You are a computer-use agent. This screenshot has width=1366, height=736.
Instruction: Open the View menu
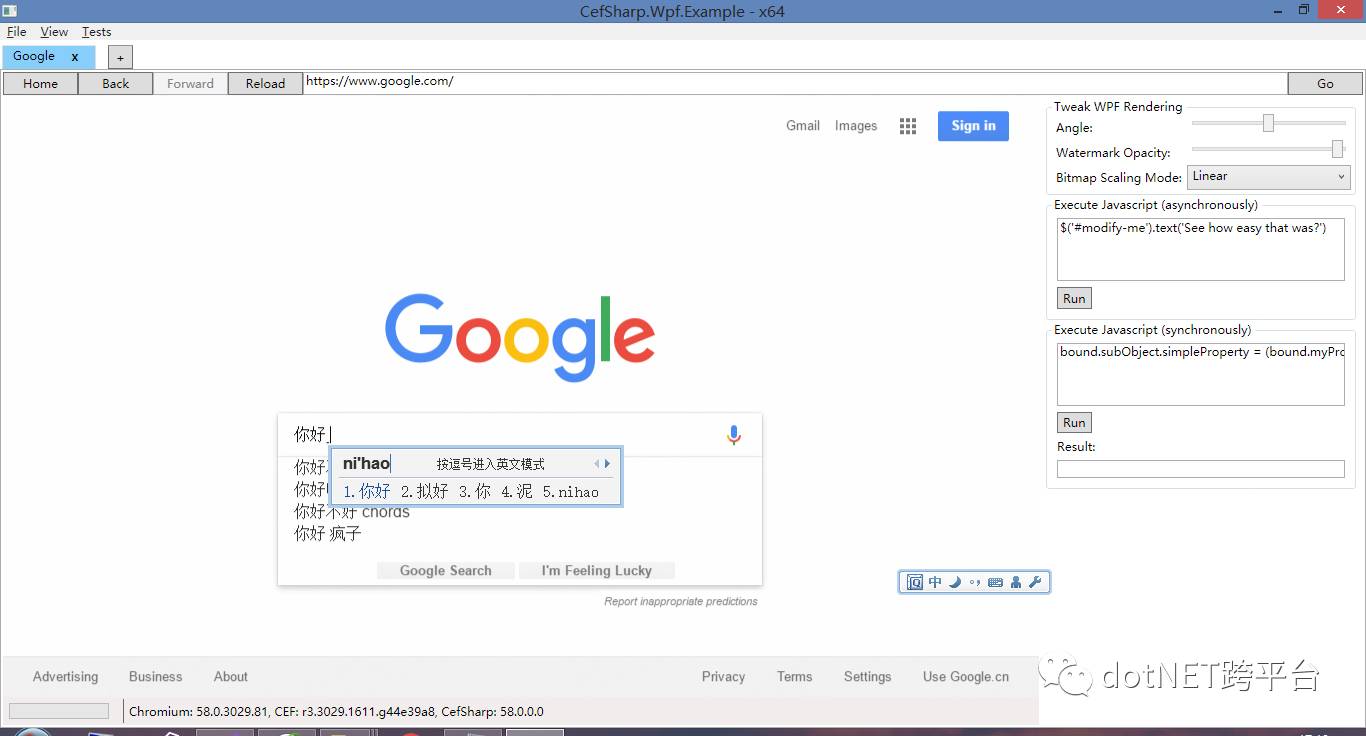pyautogui.click(x=54, y=32)
